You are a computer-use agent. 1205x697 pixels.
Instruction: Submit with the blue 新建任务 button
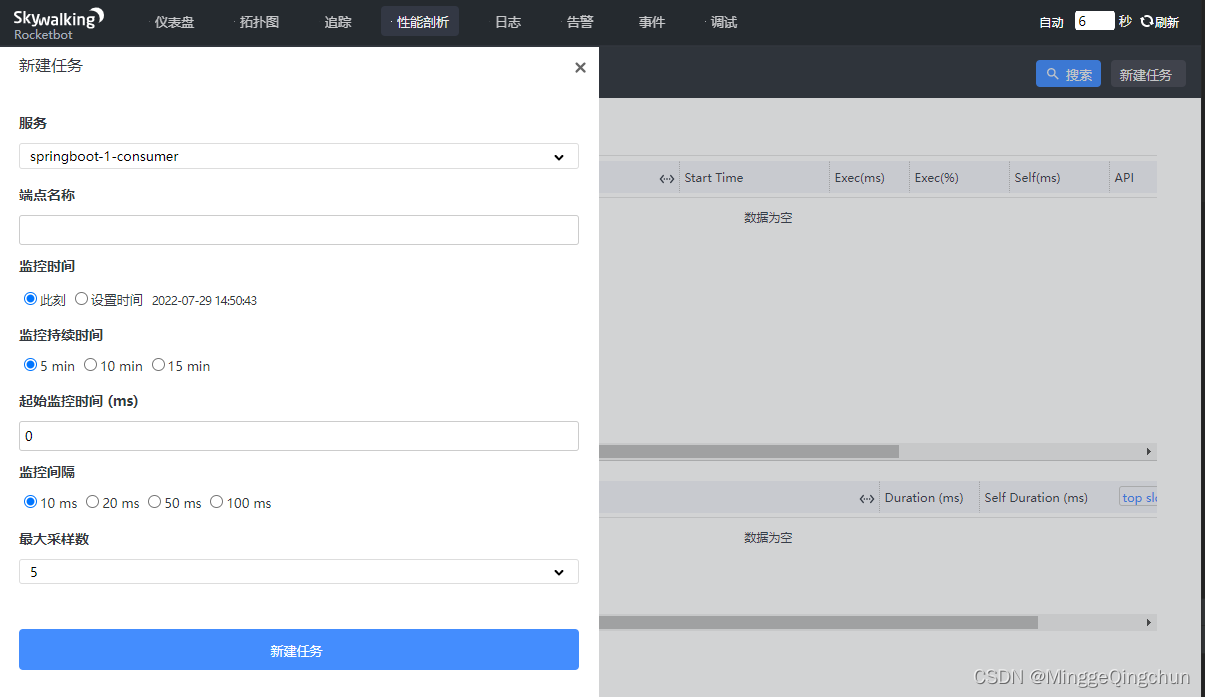[x=298, y=650]
